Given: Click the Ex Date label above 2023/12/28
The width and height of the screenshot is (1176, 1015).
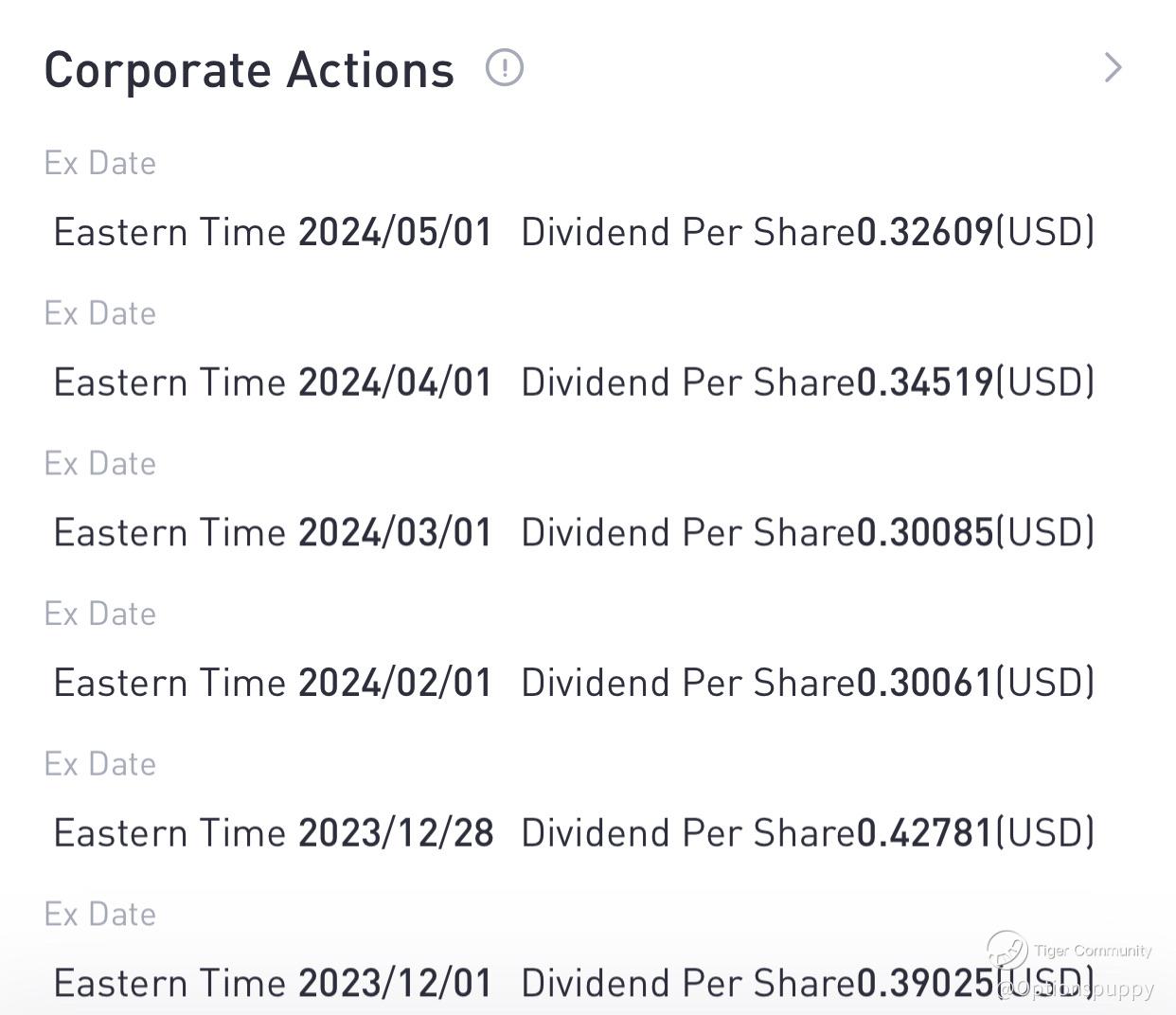Looking at the screenshot, I should tap(100, 764).
